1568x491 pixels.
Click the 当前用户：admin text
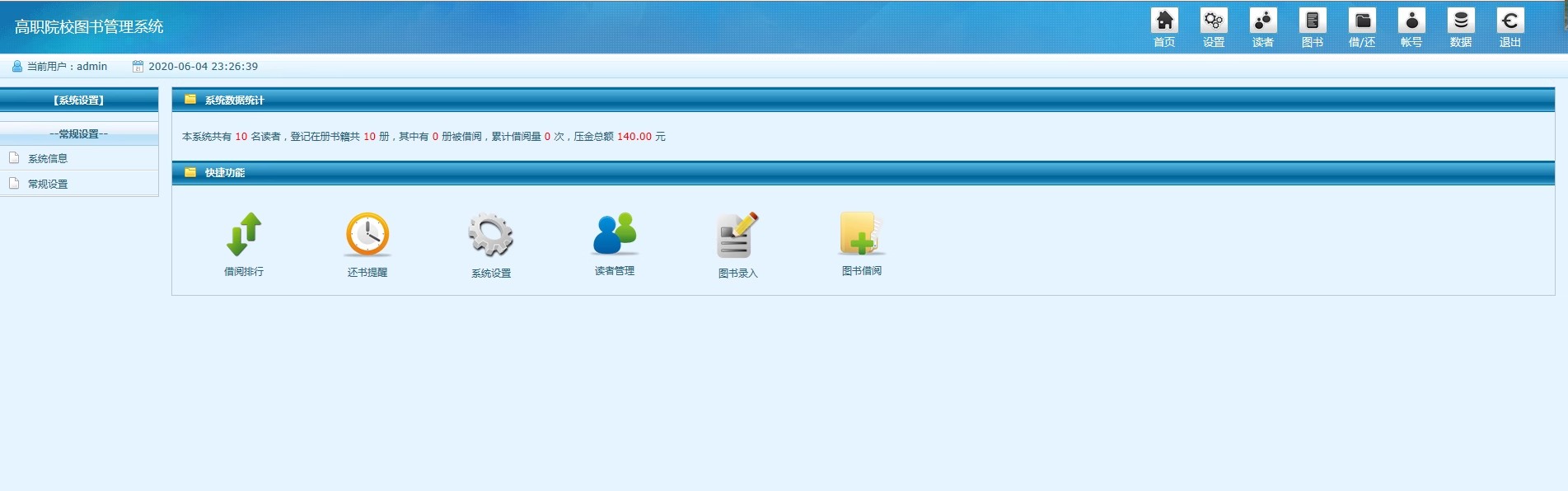(67, 66)
